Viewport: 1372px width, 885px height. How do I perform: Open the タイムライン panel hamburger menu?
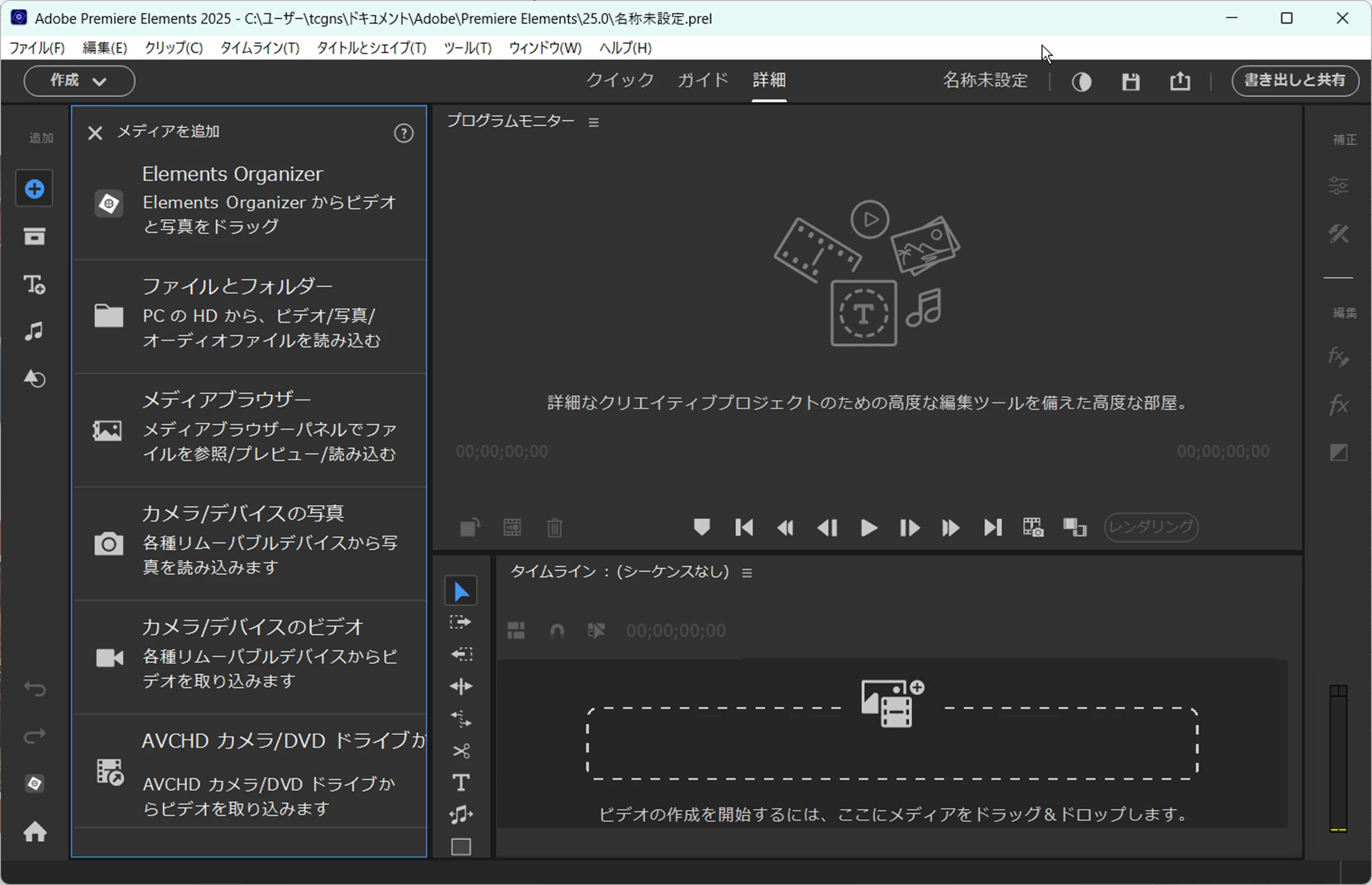pyautogui.click(x=747, y=573)
